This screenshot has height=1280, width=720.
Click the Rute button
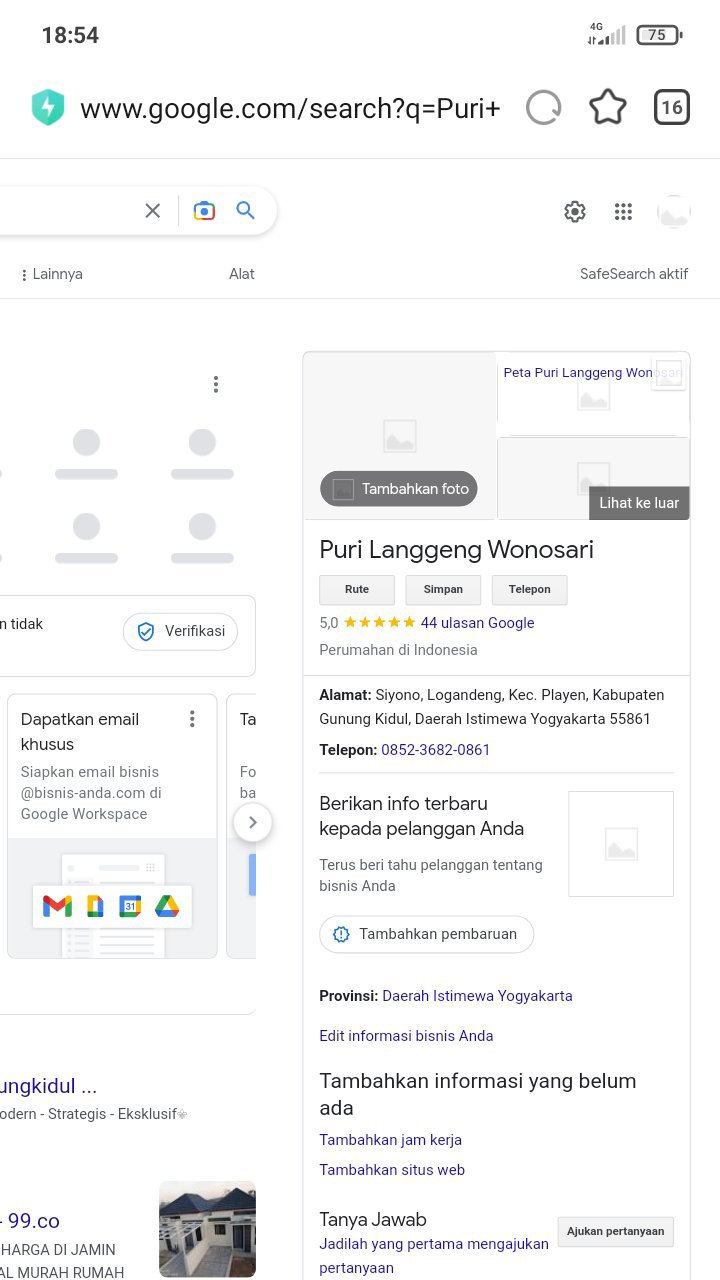point(357,590)
